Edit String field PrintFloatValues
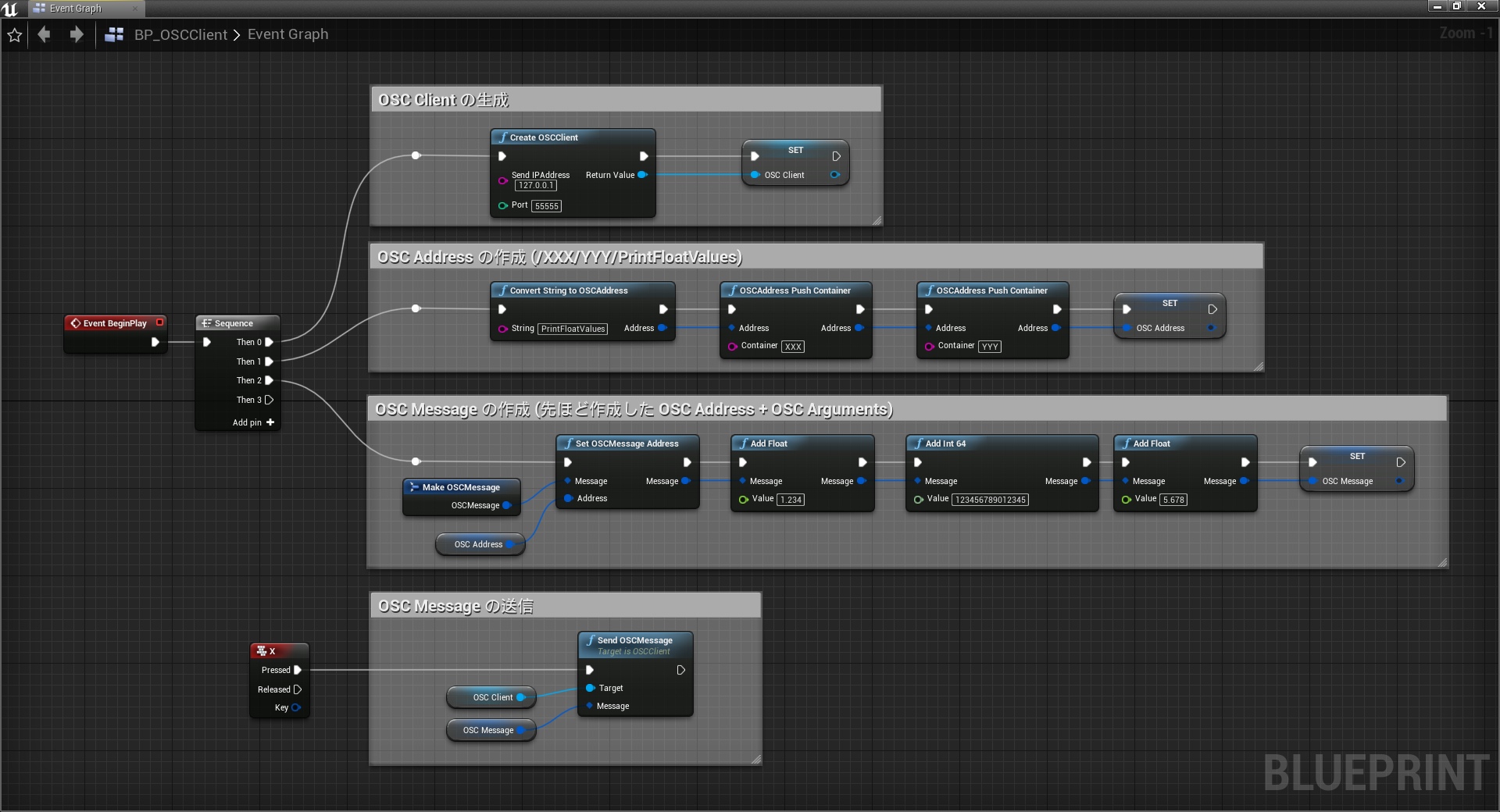 pos(573,329)
